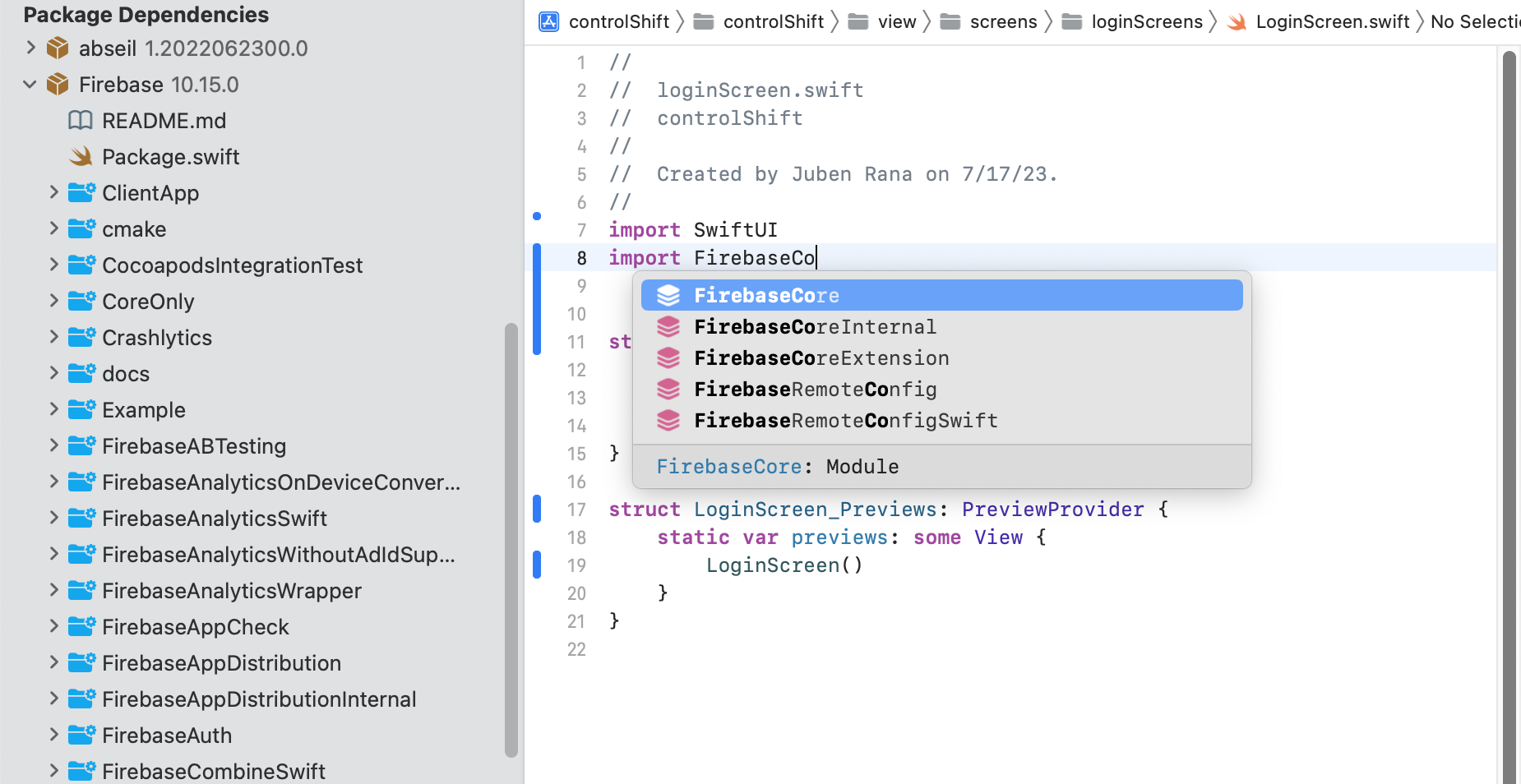1521x784 pixels.
Task: Expand the ClientApp folder
Action: point(54,192)
